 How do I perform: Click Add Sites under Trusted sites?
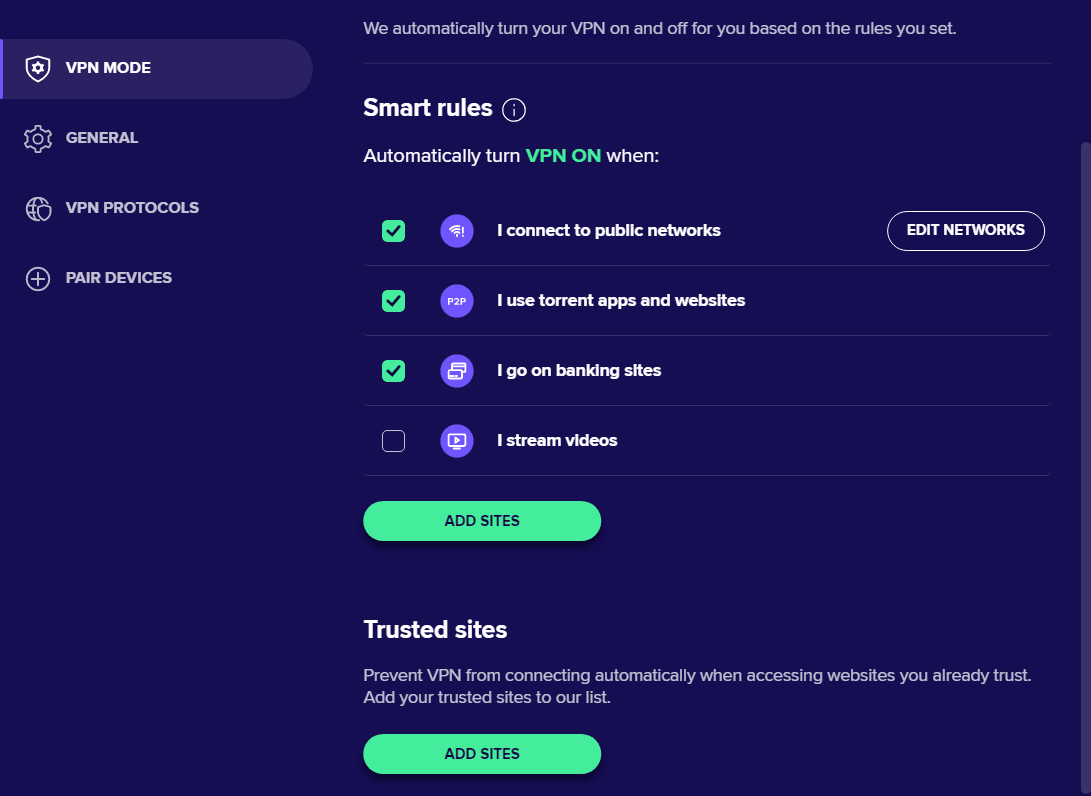coord(482,754)
